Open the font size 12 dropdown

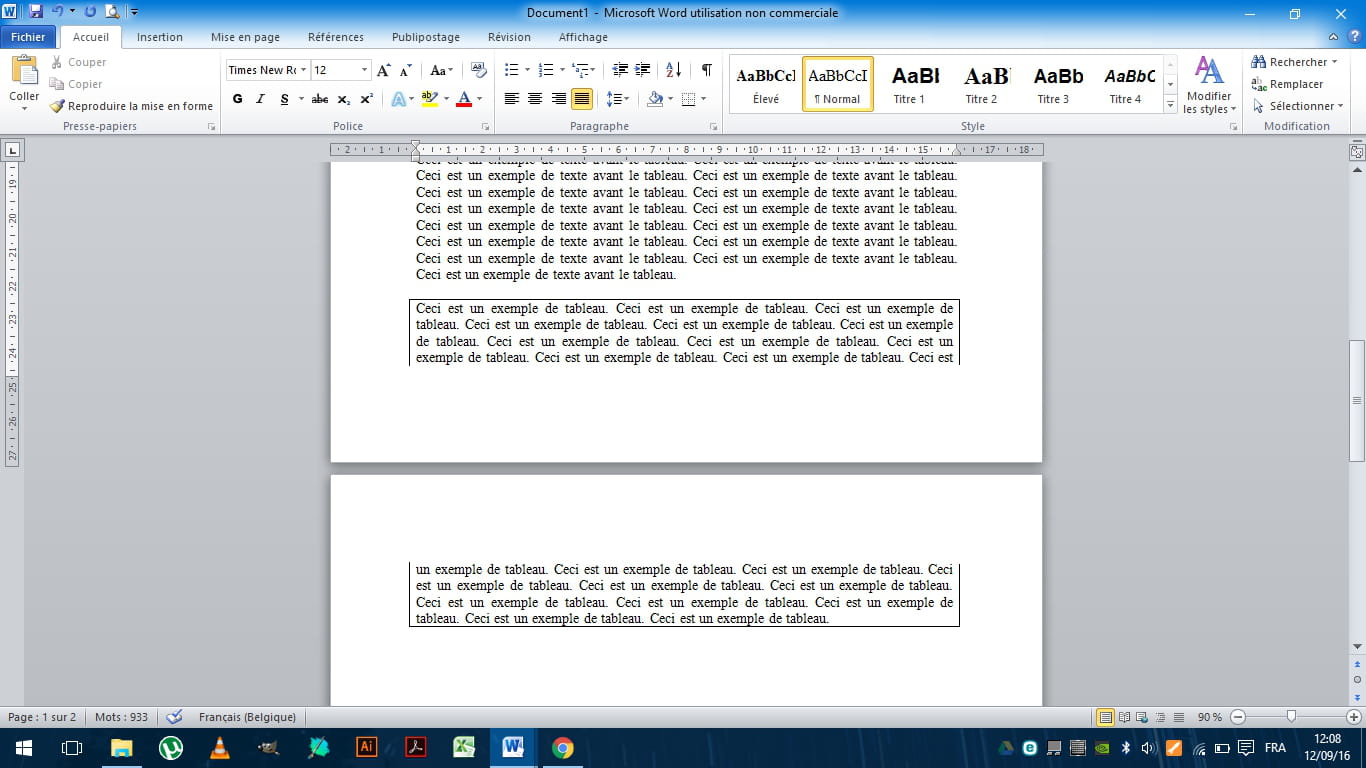click(365, 70)
